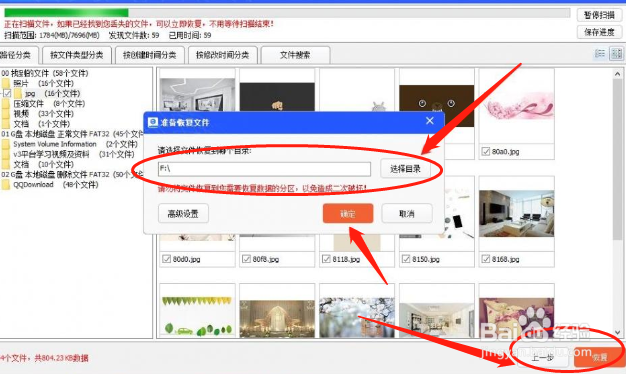This screenshot has width=626, height=374.
Task: Select wedding hall thumbnail
Action: (x=277, y=319)
